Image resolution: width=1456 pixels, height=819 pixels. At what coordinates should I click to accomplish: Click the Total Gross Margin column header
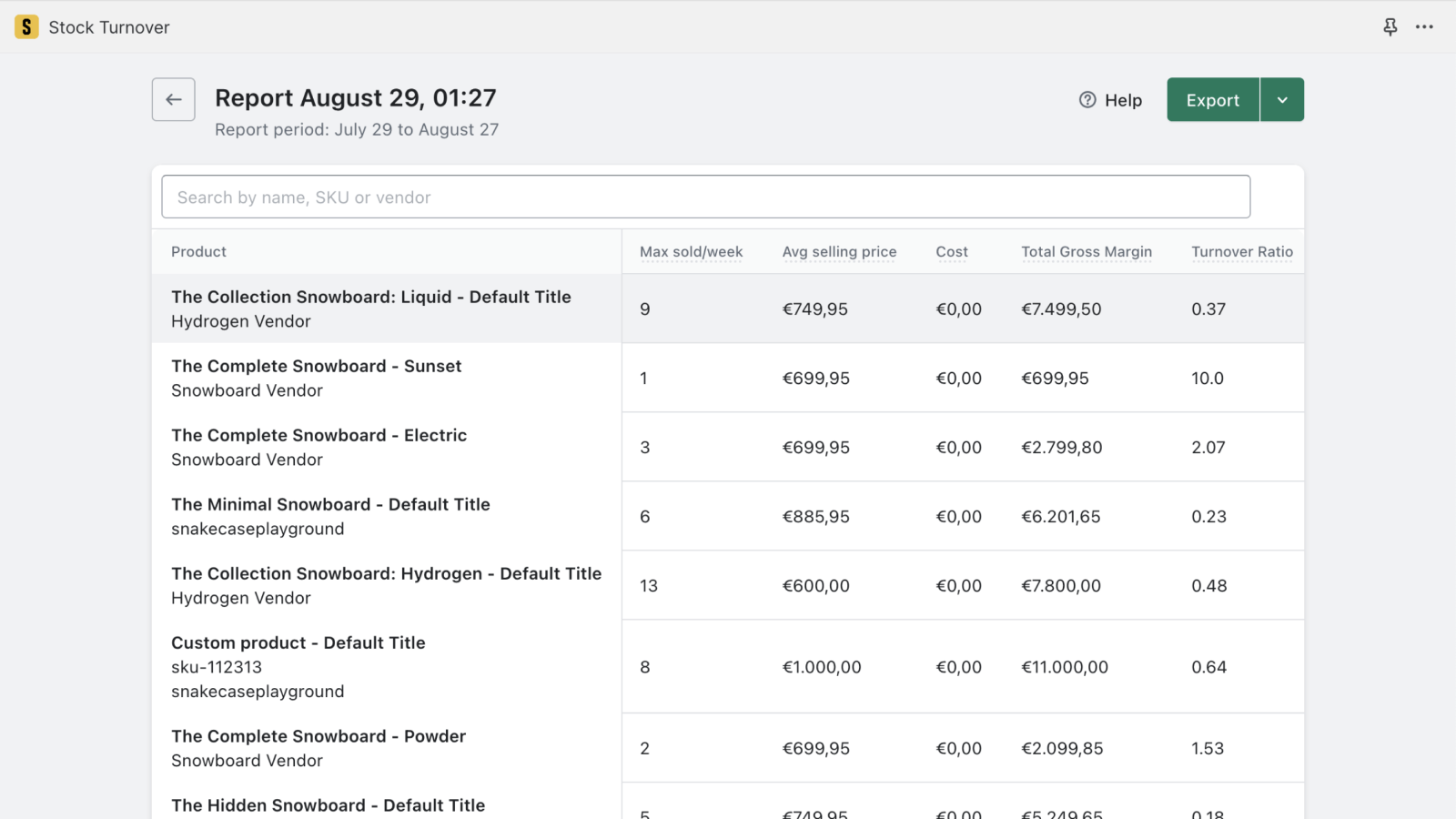pos(1087,252)
